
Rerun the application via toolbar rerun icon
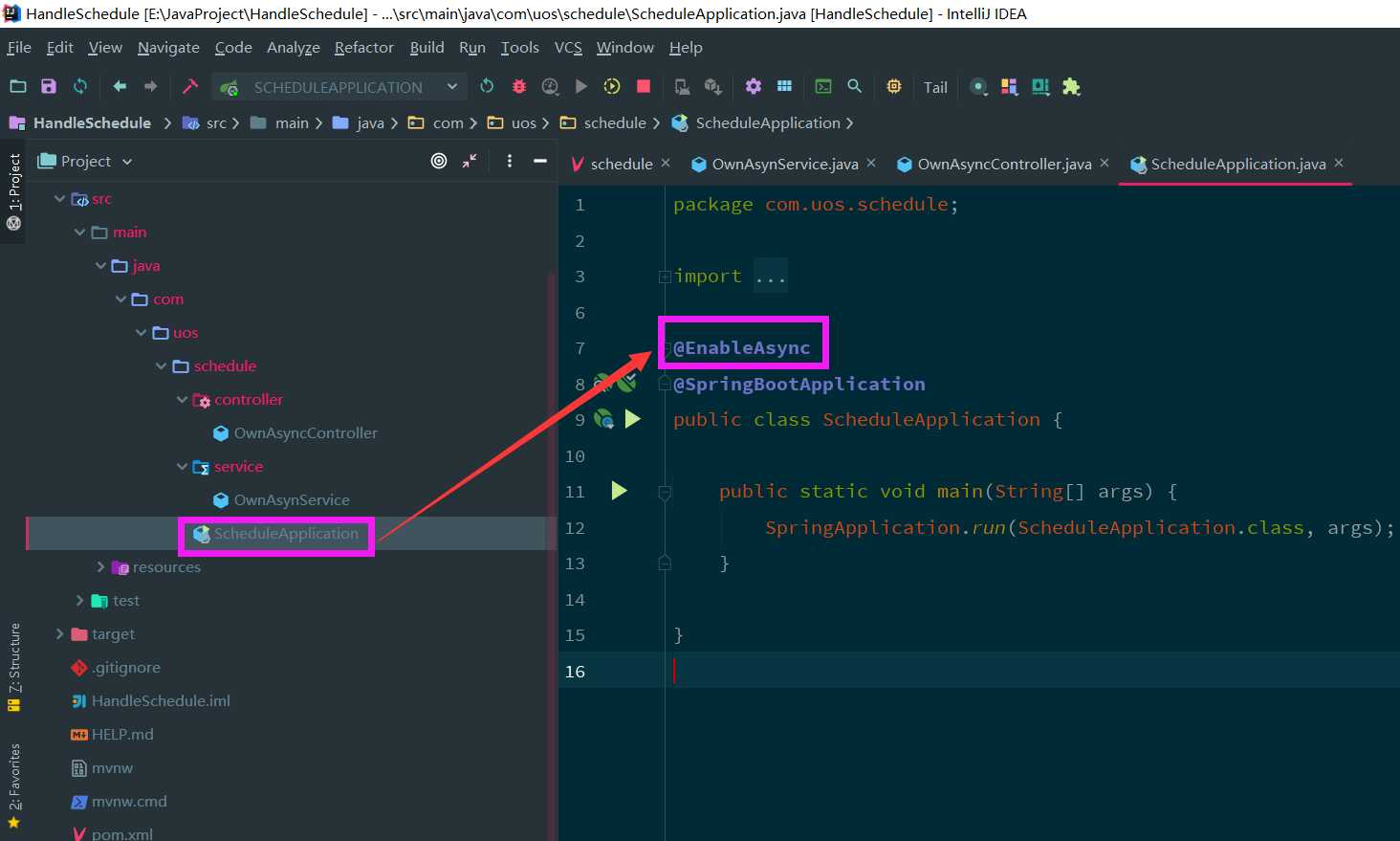coord(487,86)
